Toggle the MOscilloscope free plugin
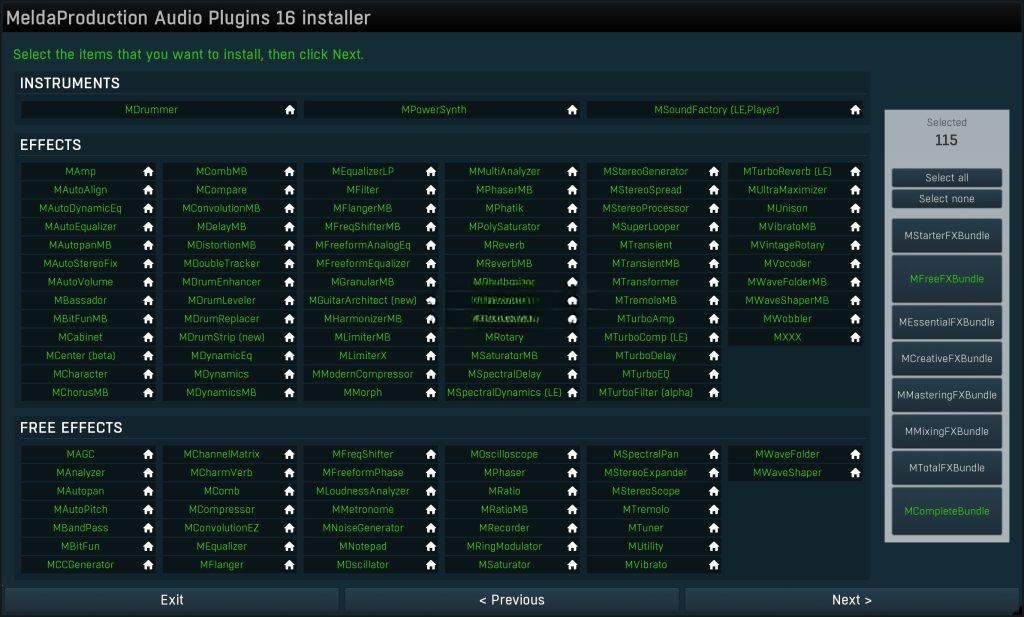 coord(504,455)
